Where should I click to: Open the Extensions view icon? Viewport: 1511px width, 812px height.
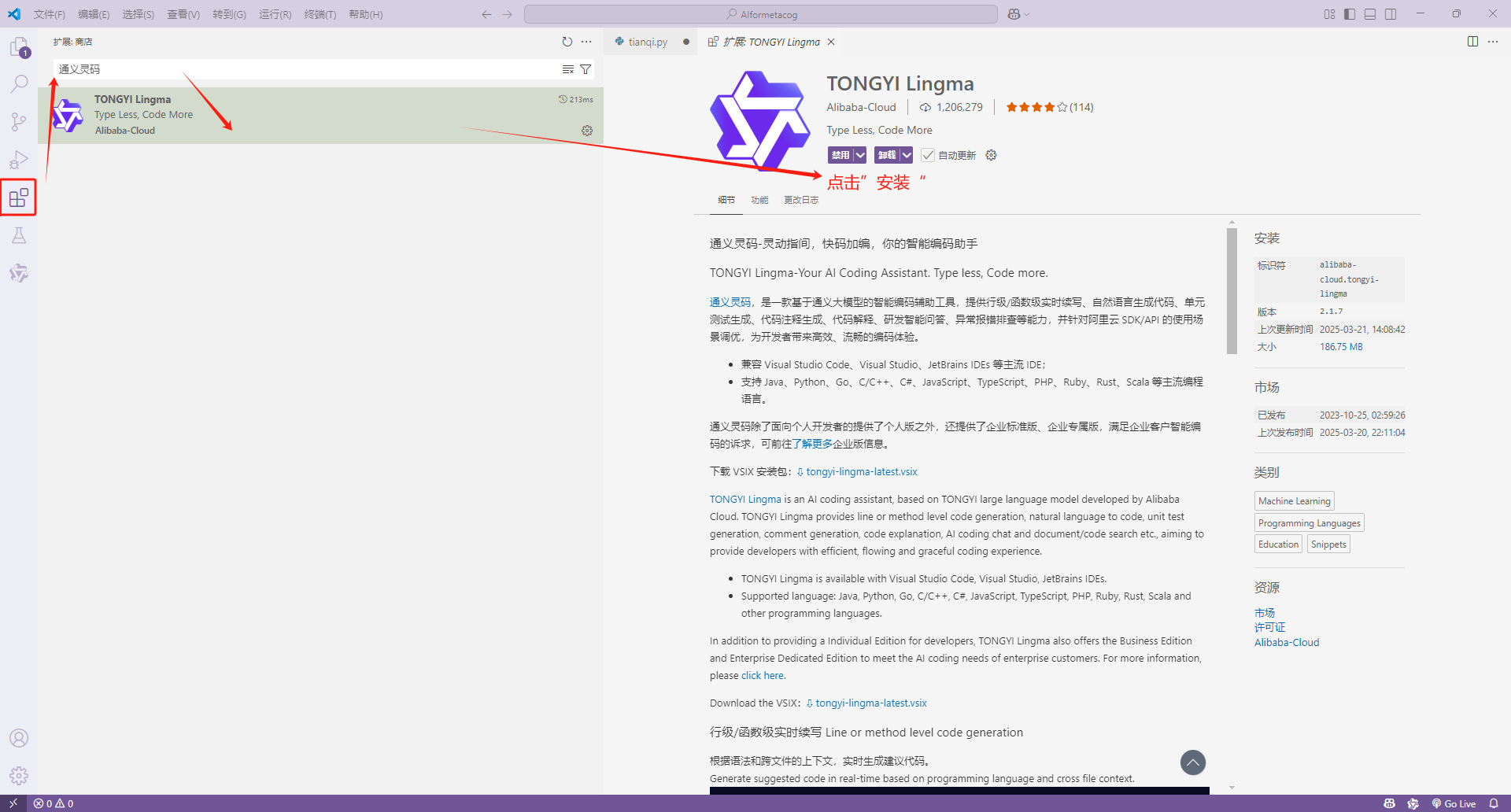coord(19,197)
